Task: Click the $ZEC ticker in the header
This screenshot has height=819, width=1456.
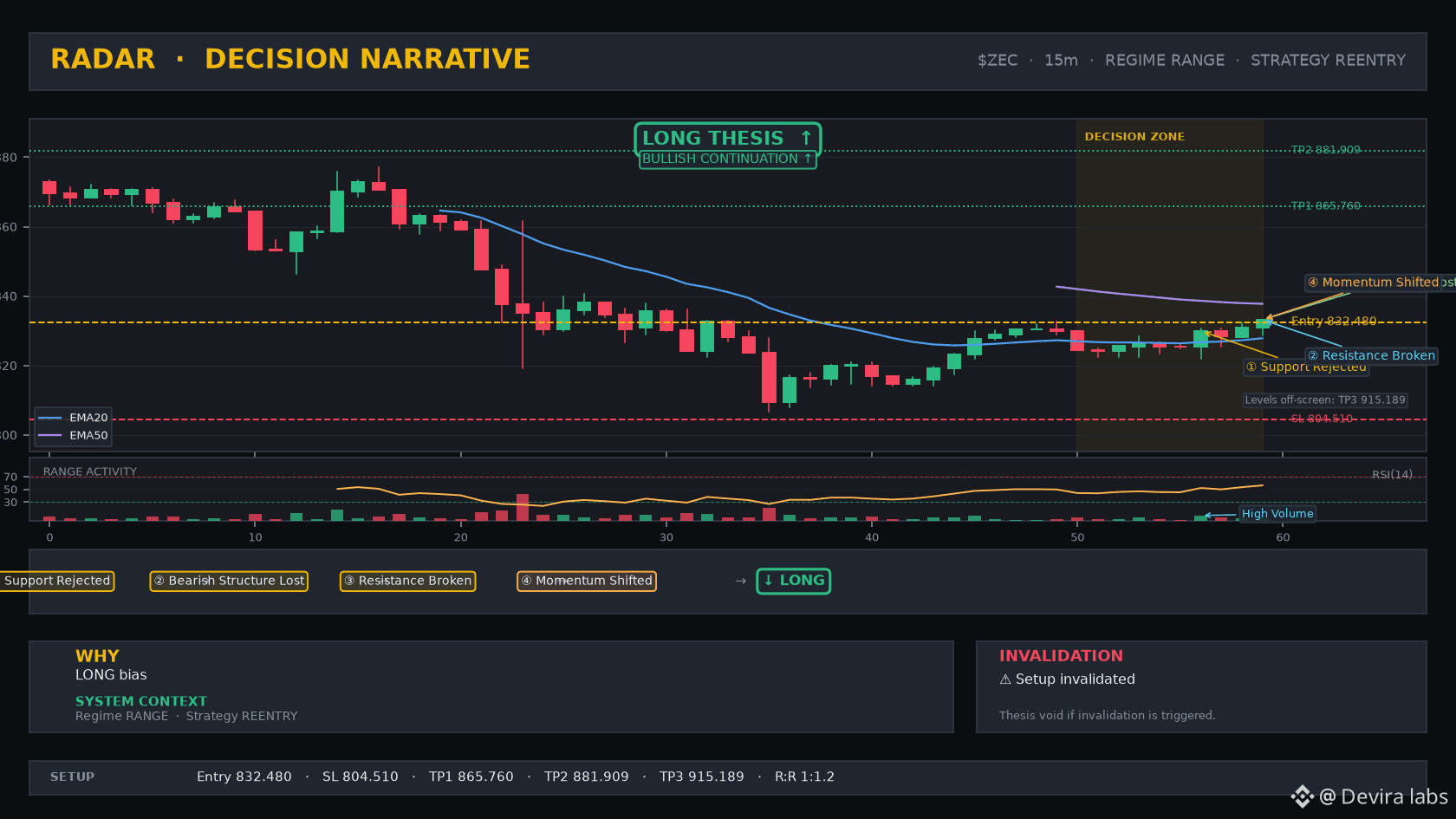Action: point(998,61)
